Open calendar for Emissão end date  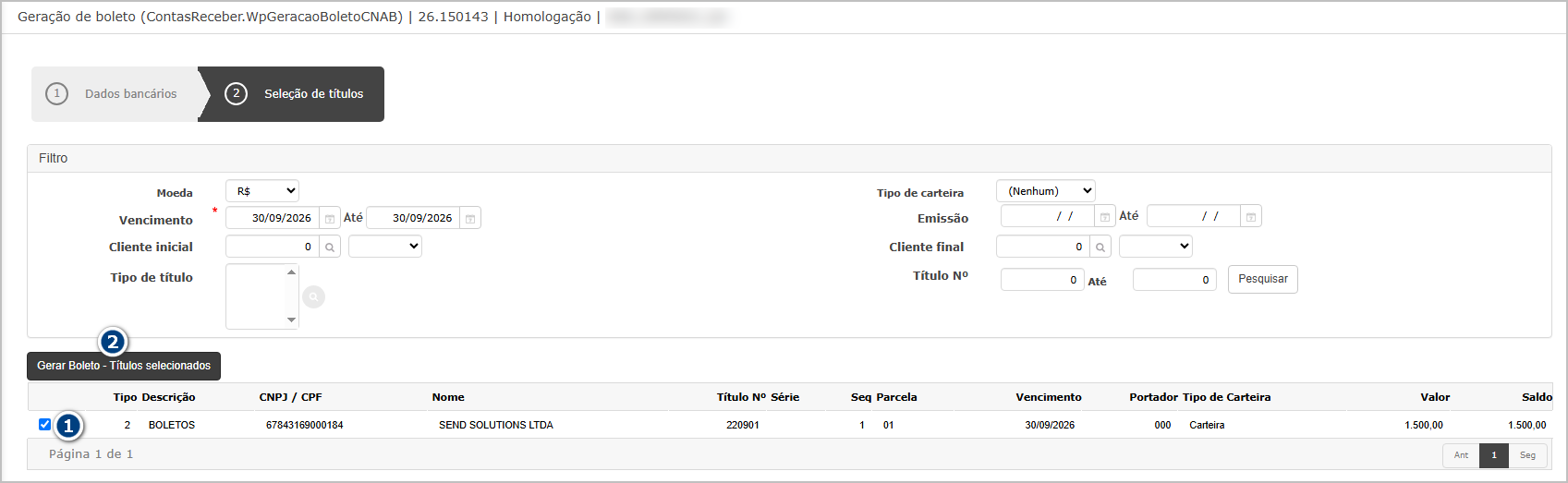1251,216
